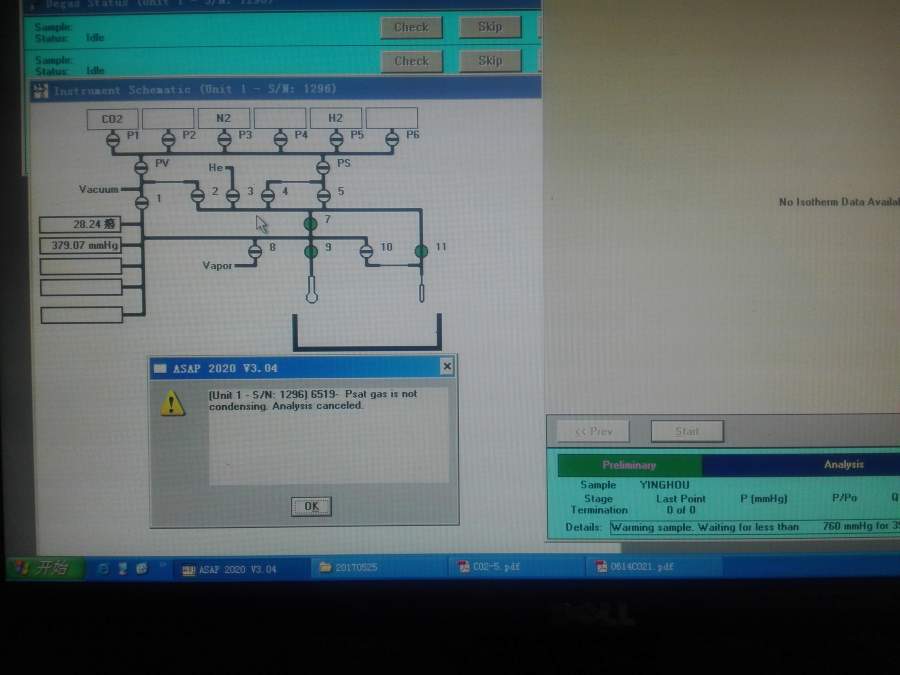Click the 28.24 temperature reading field
The height and width of the screenshot is (675, 900).
click(80, 224)
